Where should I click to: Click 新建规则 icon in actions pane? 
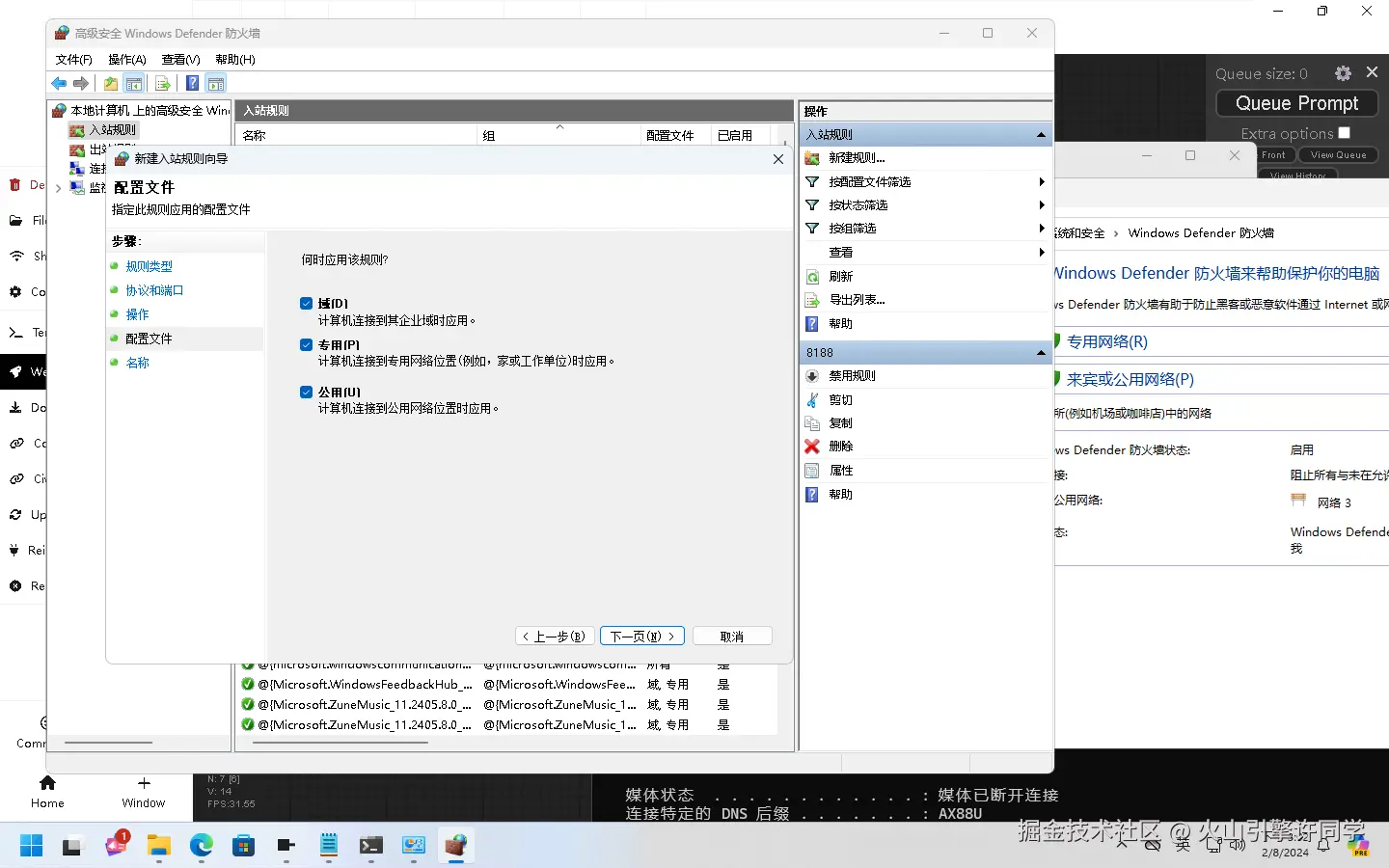[812, 158]
